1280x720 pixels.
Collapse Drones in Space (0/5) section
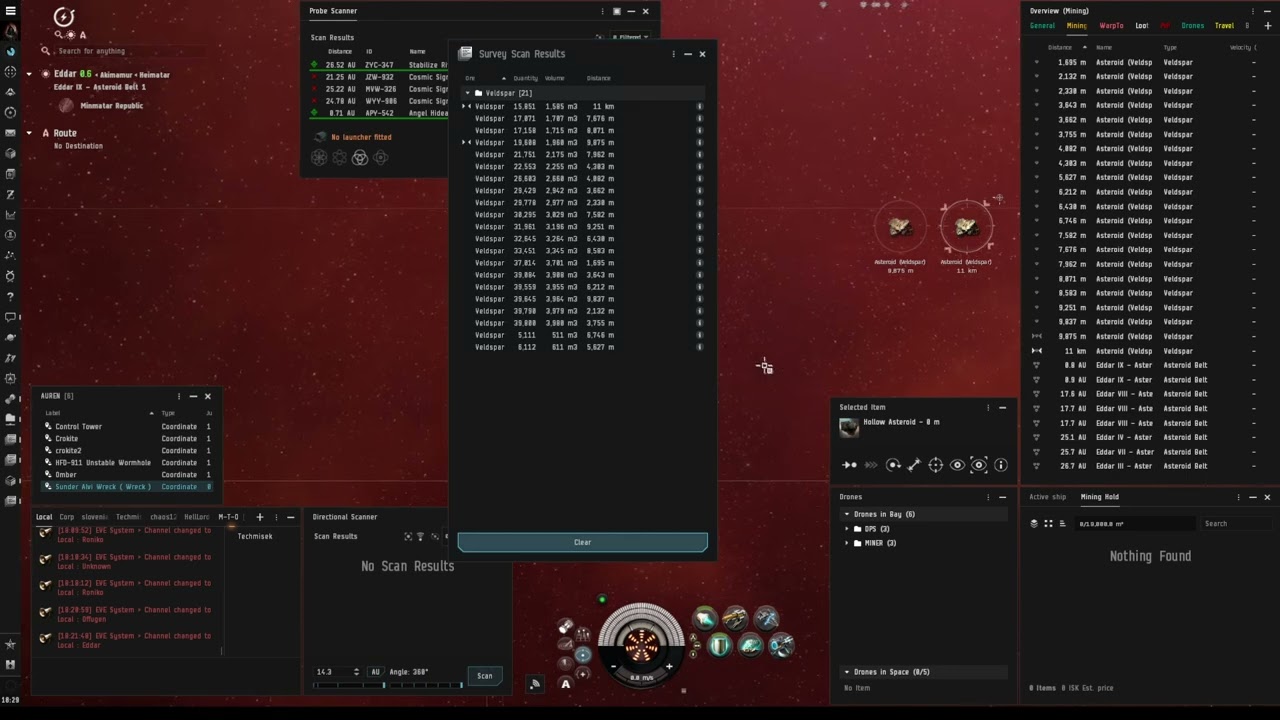(846, 672)
